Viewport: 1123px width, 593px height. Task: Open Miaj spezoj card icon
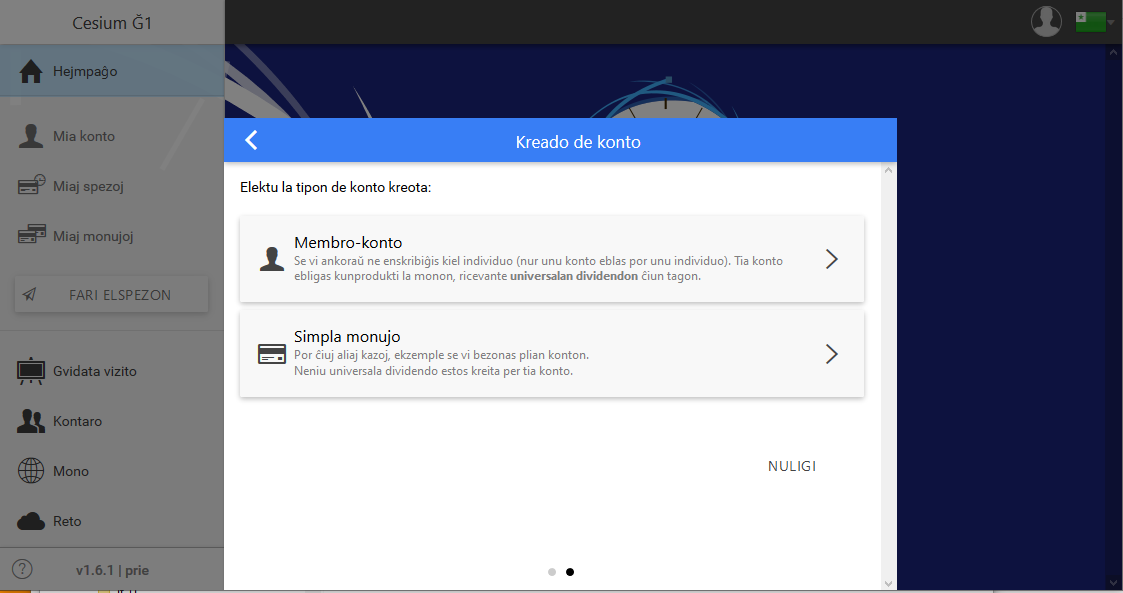(31, 185)
